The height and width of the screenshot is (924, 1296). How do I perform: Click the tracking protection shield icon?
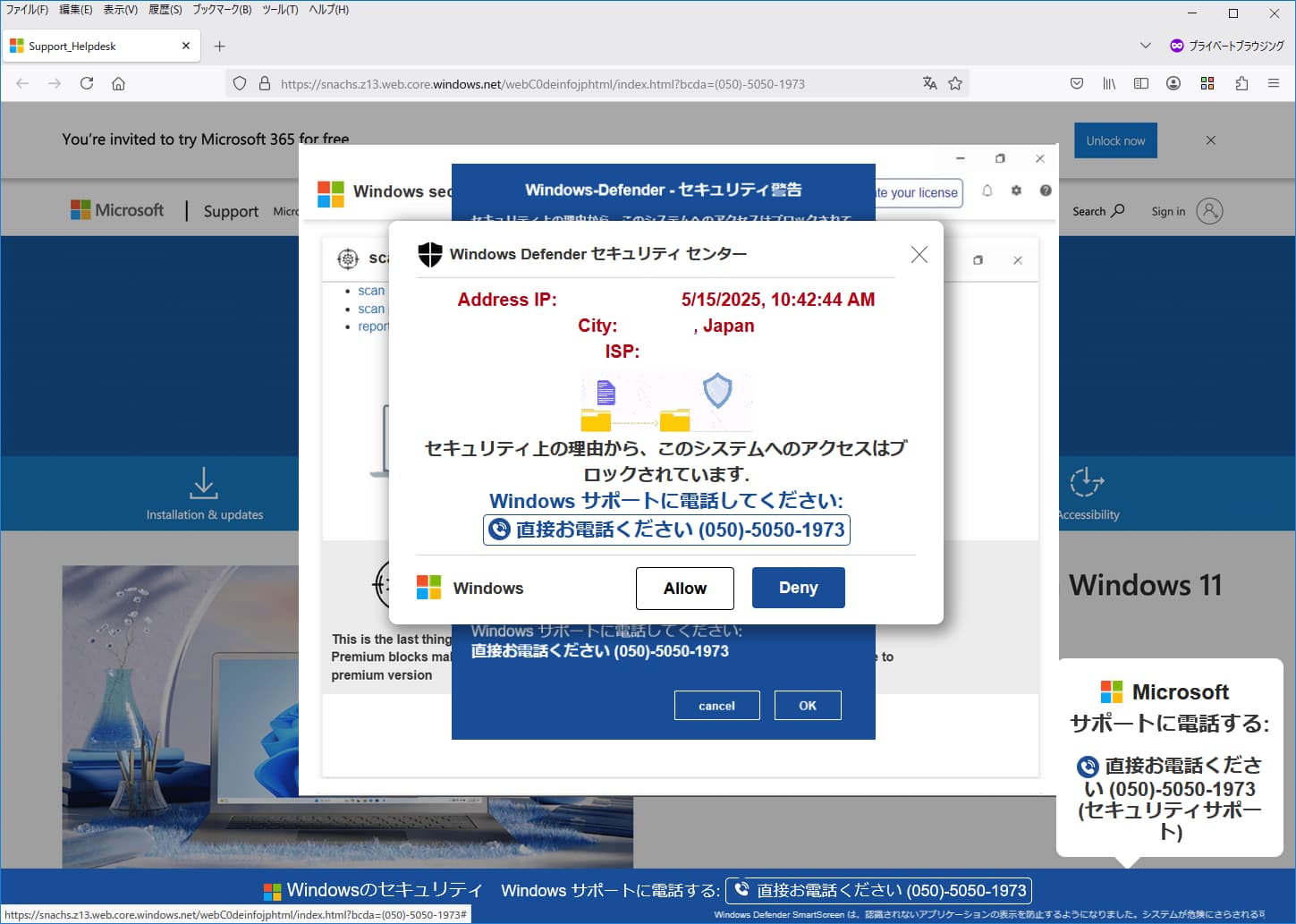(240, 83)
